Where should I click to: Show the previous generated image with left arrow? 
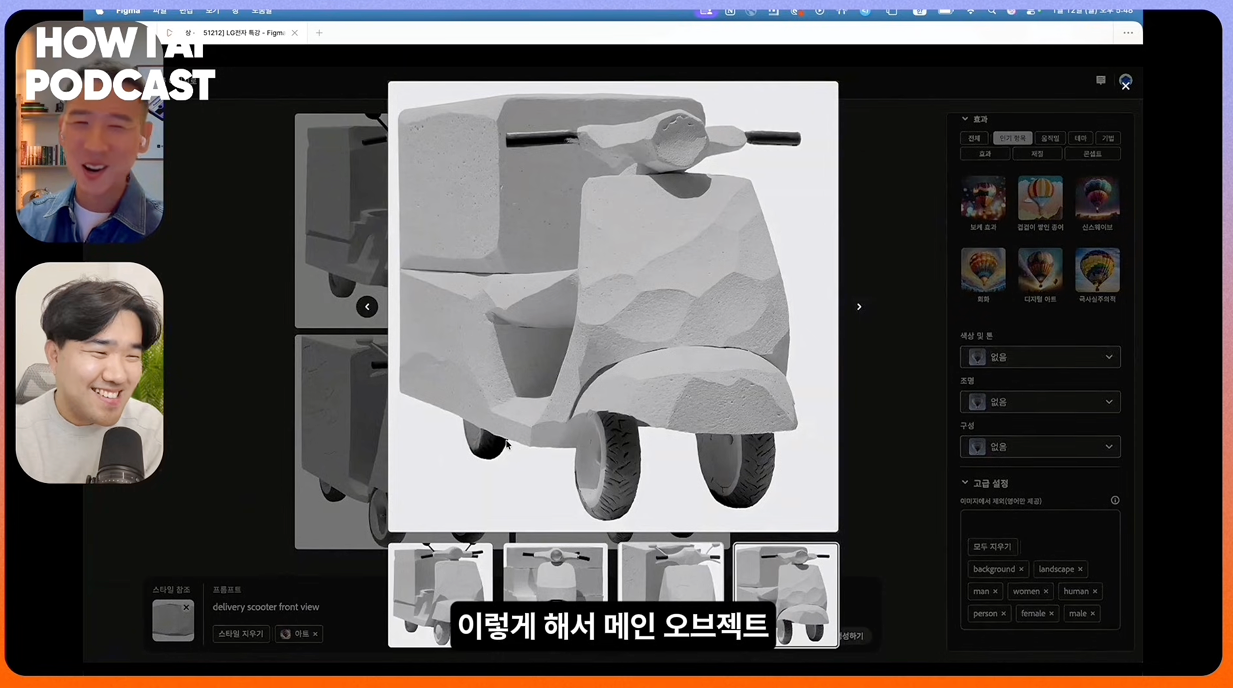(367, 306)
